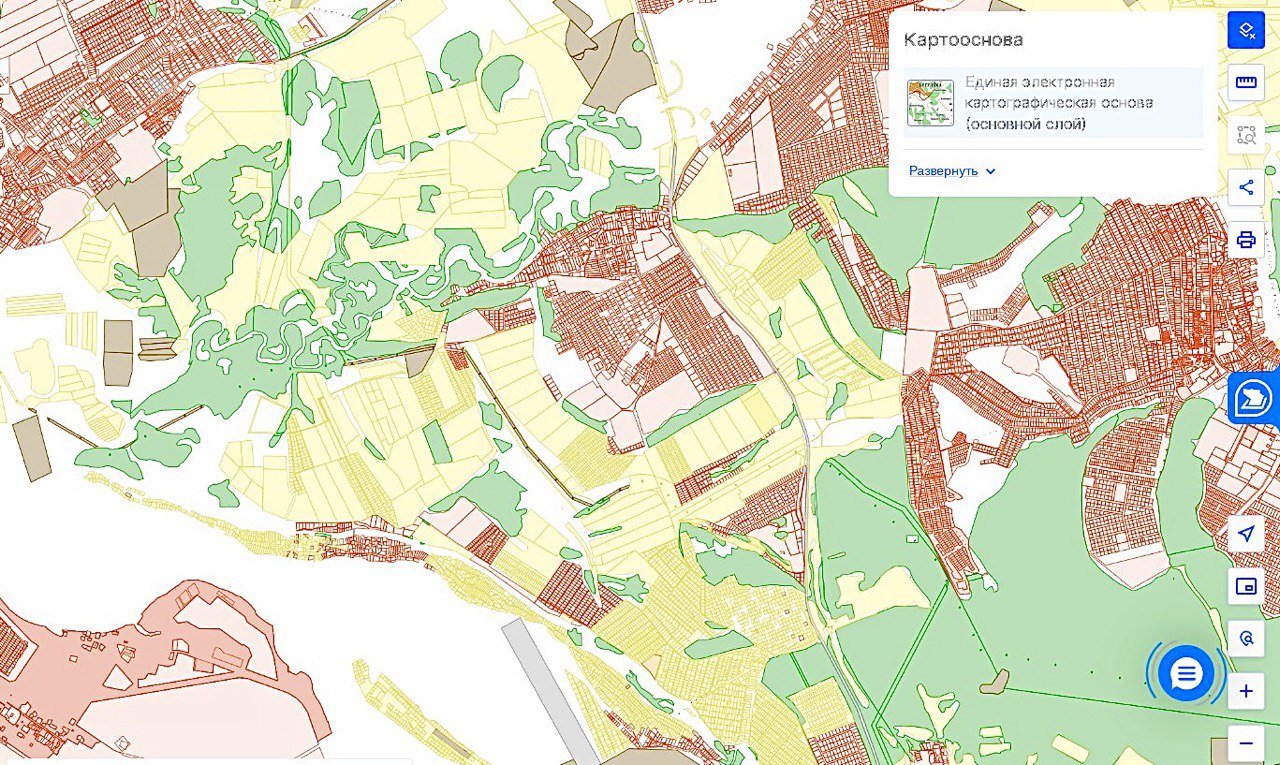Open the round chat assistant button

(1186, 673)
